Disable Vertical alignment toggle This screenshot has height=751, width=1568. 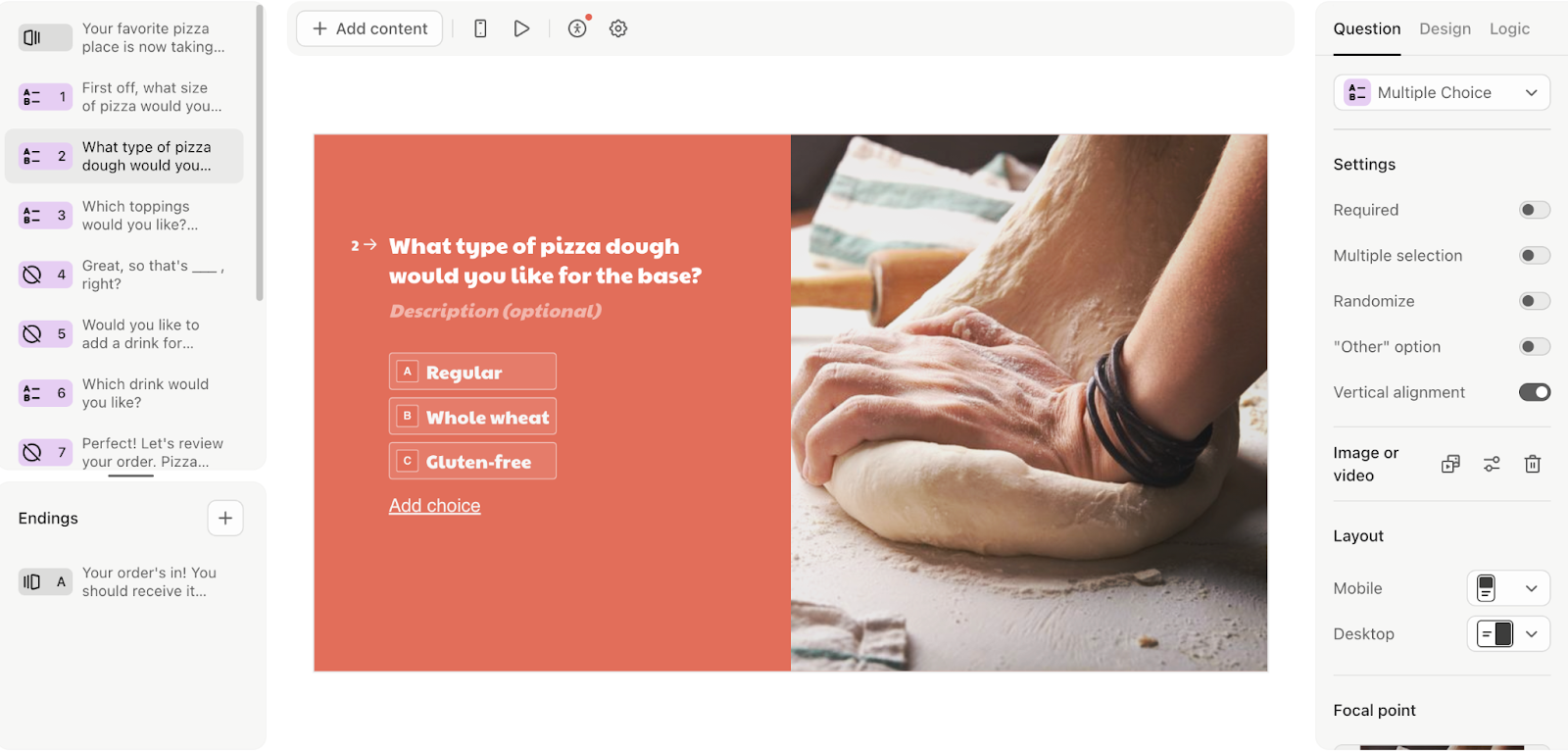click(1535, 392)
